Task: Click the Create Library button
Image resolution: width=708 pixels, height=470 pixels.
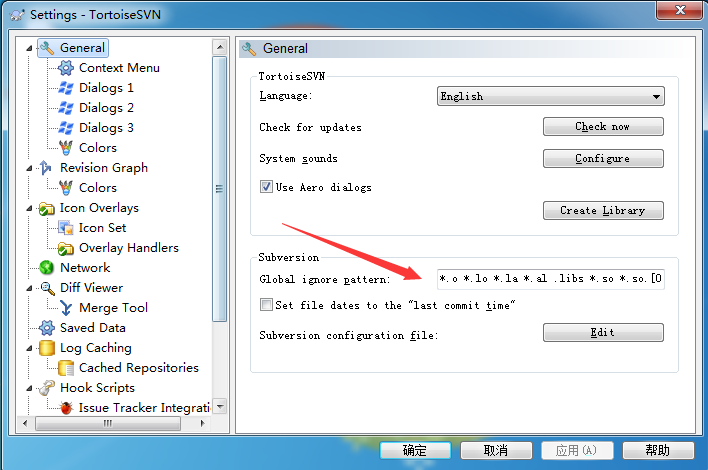Action: pyautogui.click(x=603, y=210)
